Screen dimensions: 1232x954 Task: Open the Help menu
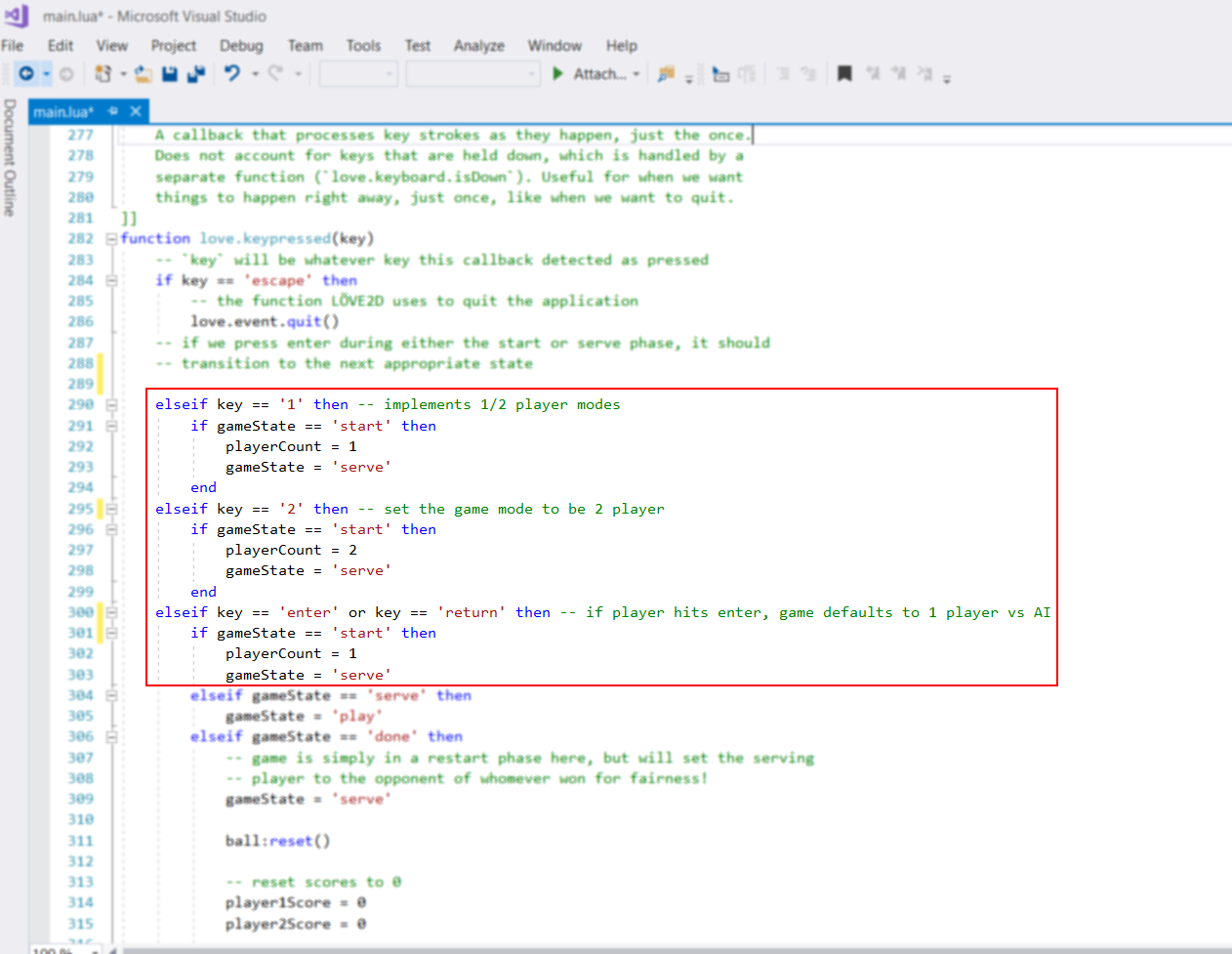click(x=622, y=45)
